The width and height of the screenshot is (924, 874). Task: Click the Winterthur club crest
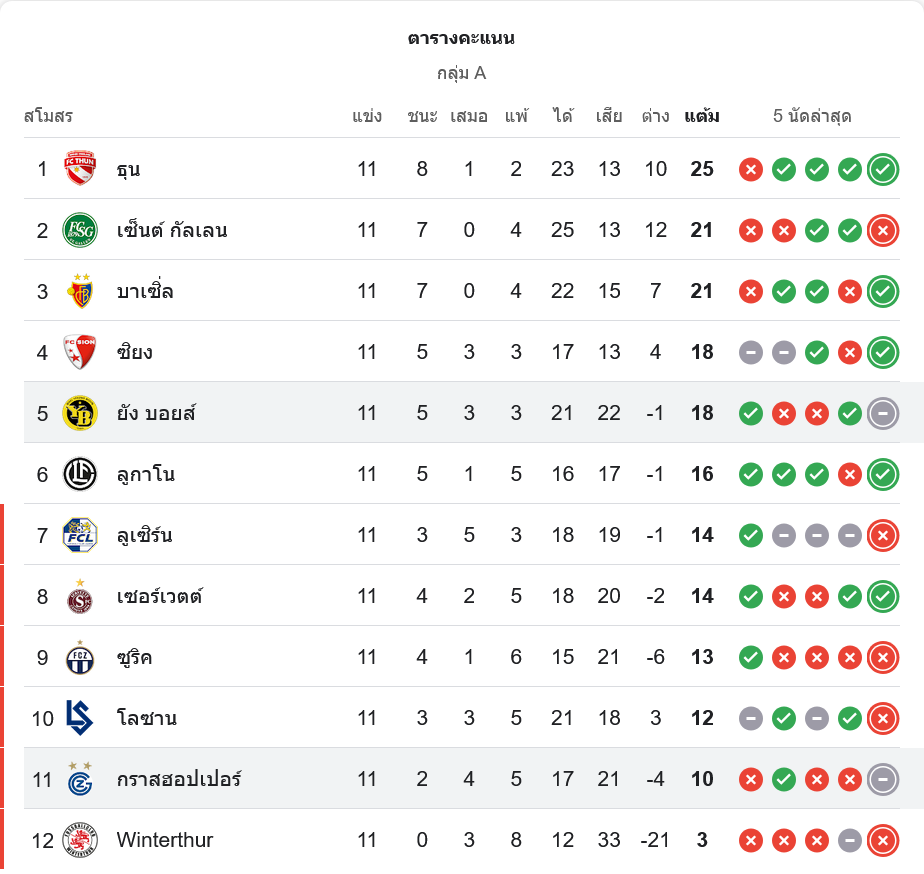coord(80,840)
